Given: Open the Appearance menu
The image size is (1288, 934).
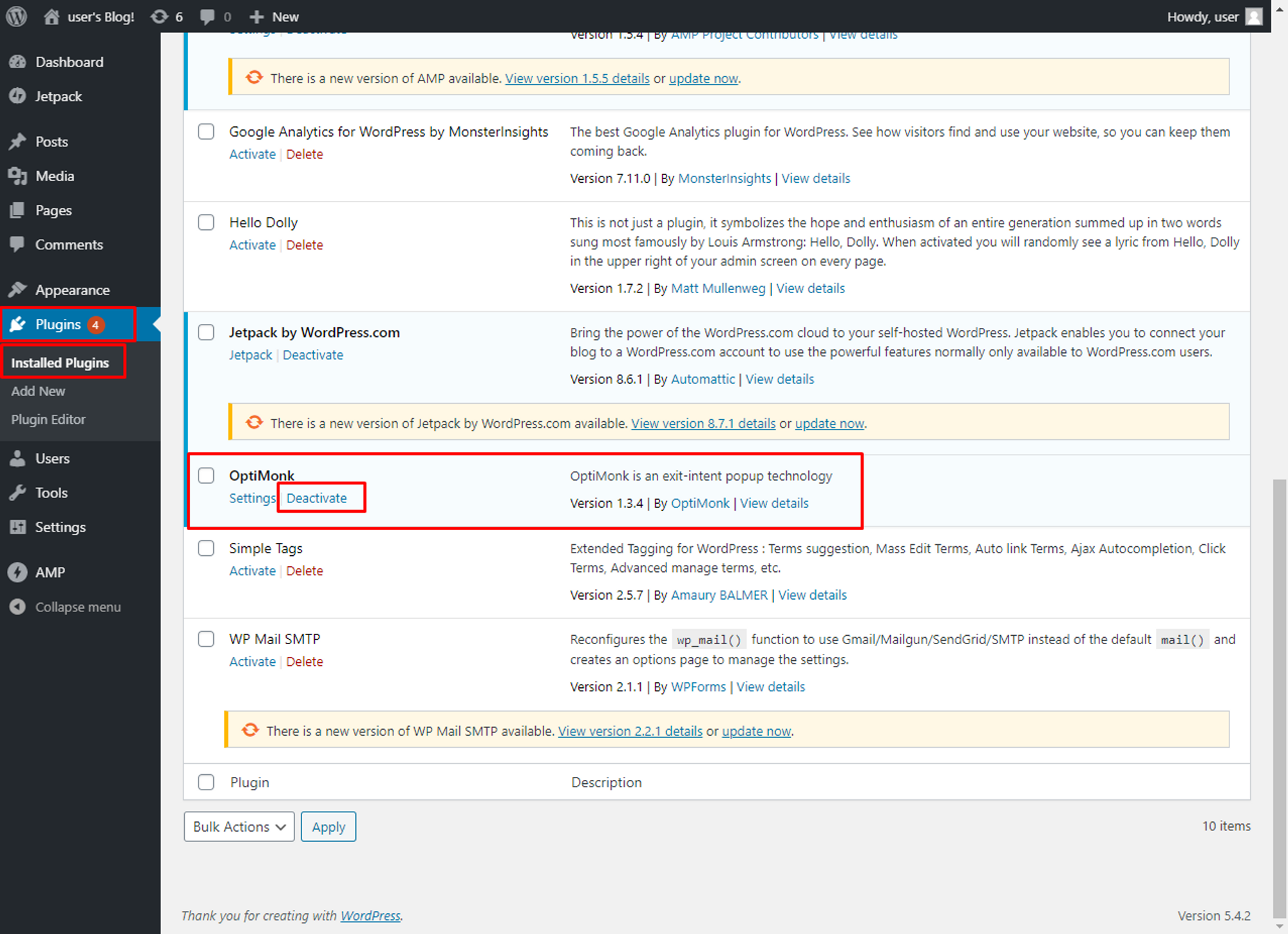Looking at the screenshot, I should [x=72, y=290].
